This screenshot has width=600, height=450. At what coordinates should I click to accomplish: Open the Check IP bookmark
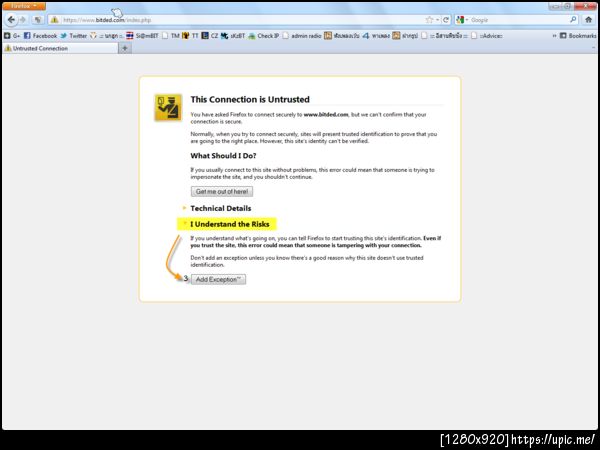(x=264, y=36)
